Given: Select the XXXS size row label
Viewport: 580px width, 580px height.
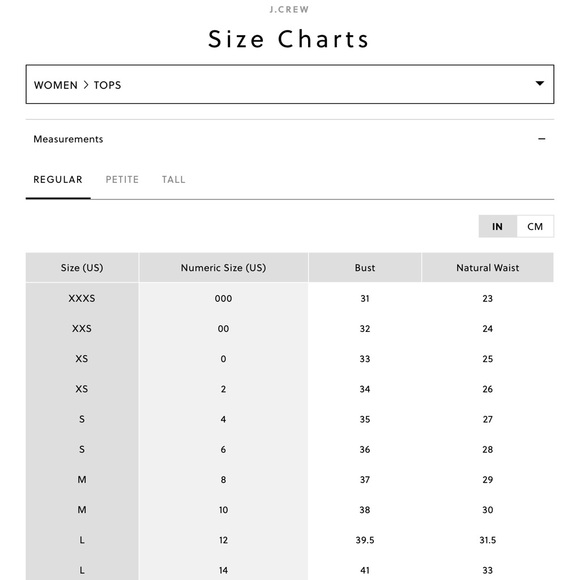Looking at the screenshot, I should tap(82, 299).
